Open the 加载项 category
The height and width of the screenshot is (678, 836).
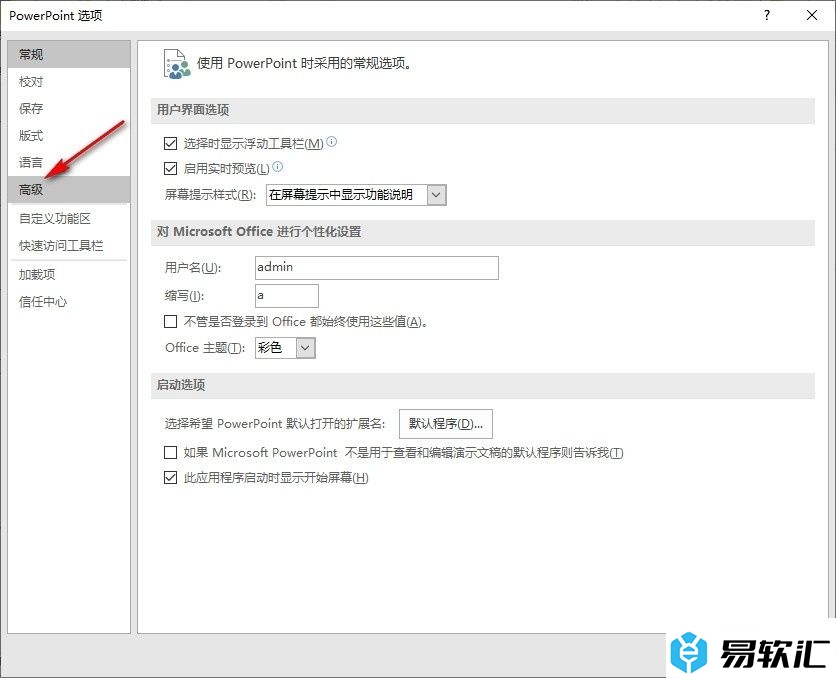click(69, 275)
